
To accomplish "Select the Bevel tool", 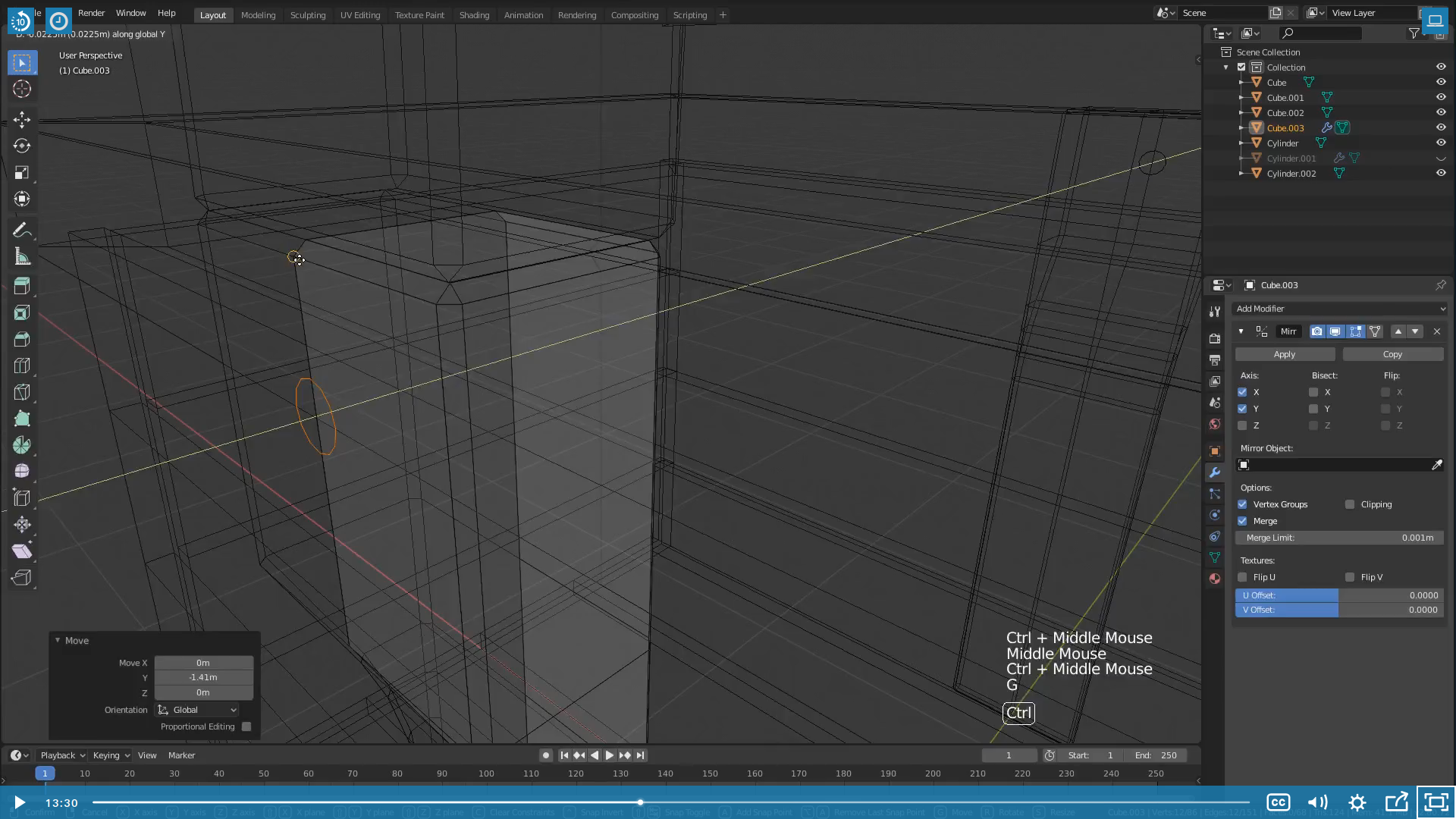I will click(22, 339).
